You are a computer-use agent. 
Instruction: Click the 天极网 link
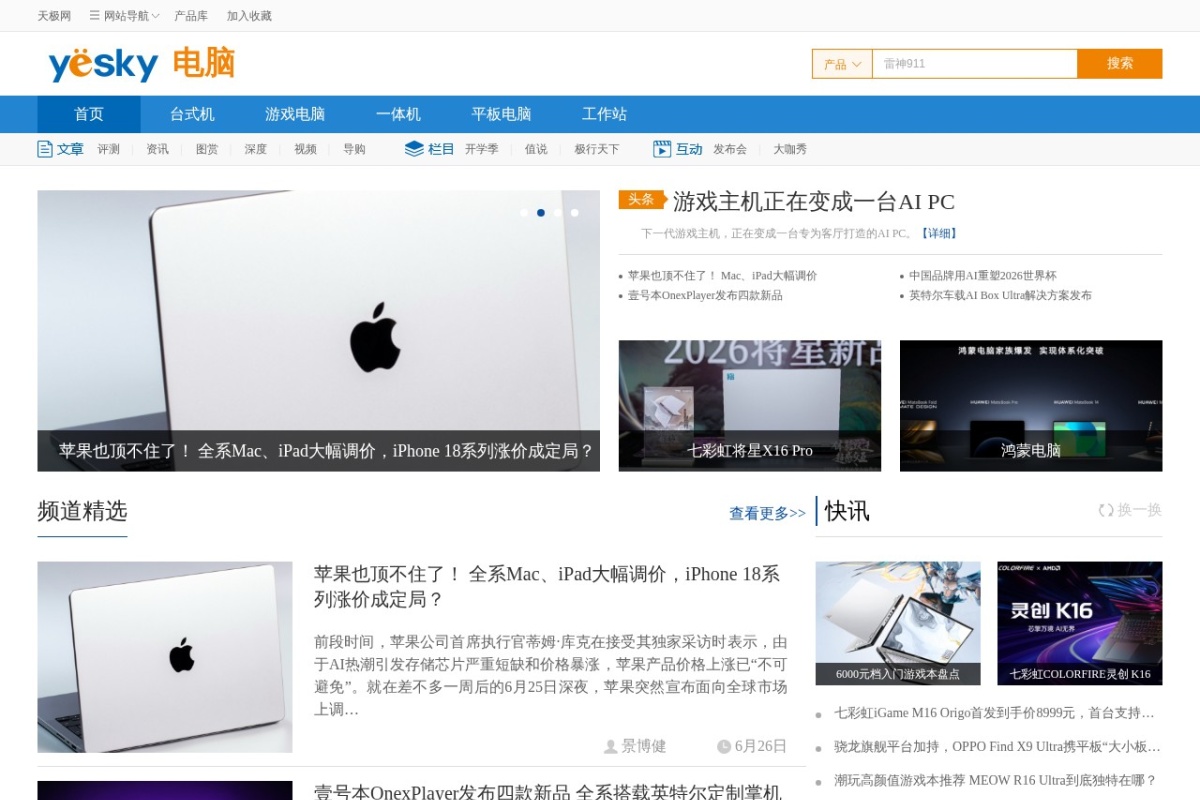(54, 16)
